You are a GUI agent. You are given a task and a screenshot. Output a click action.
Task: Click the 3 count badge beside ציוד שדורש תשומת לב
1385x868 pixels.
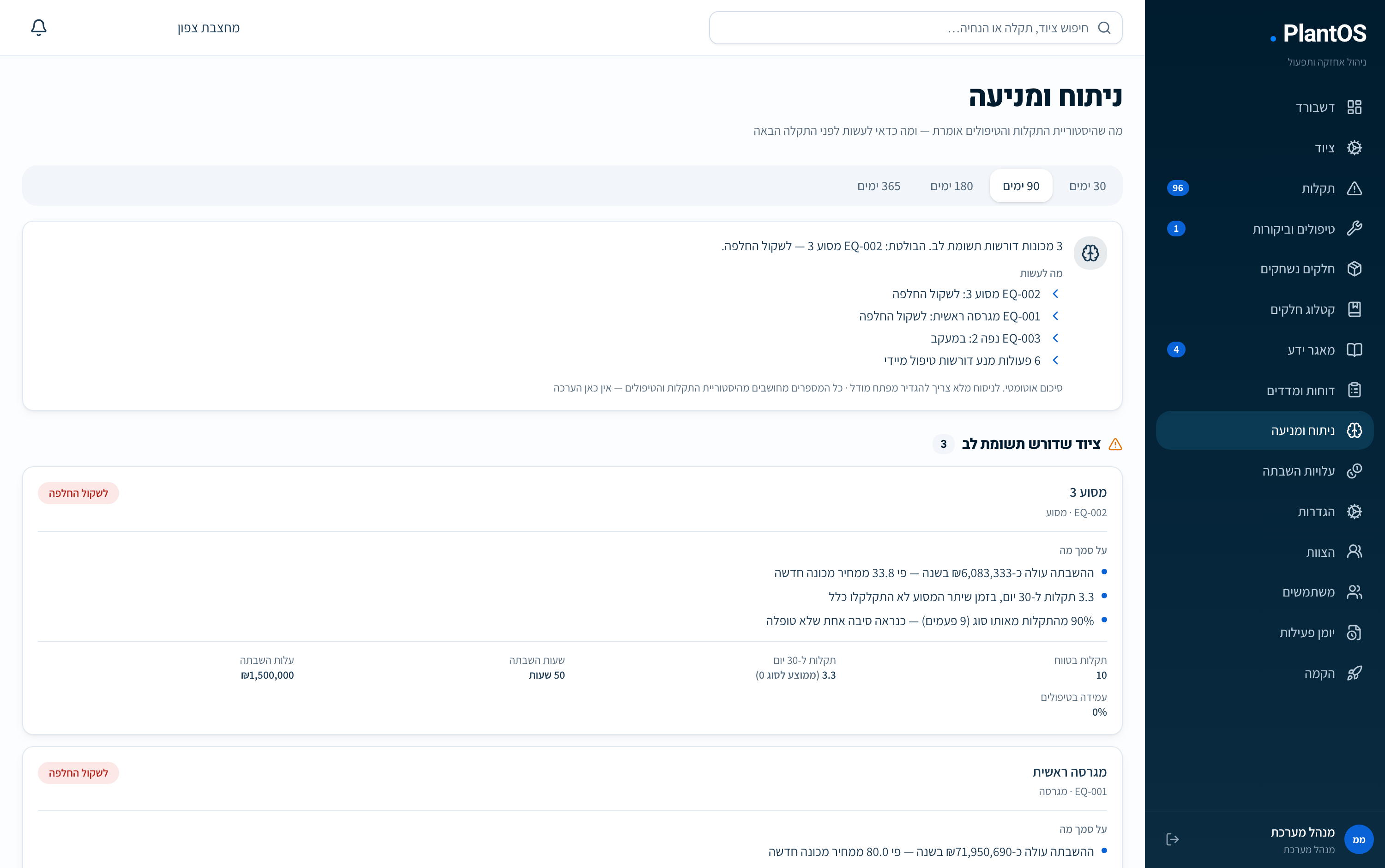click(943, 444)
